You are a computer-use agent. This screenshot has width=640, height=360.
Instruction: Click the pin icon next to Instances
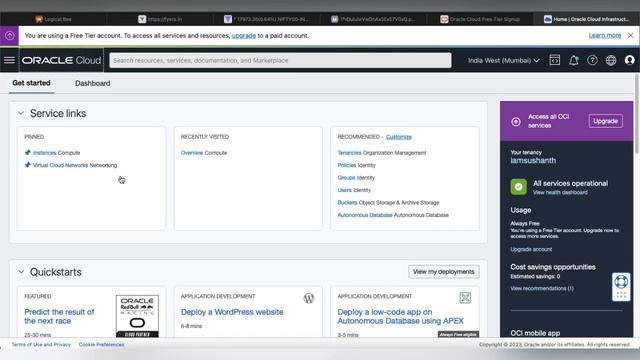click(27, 153)
